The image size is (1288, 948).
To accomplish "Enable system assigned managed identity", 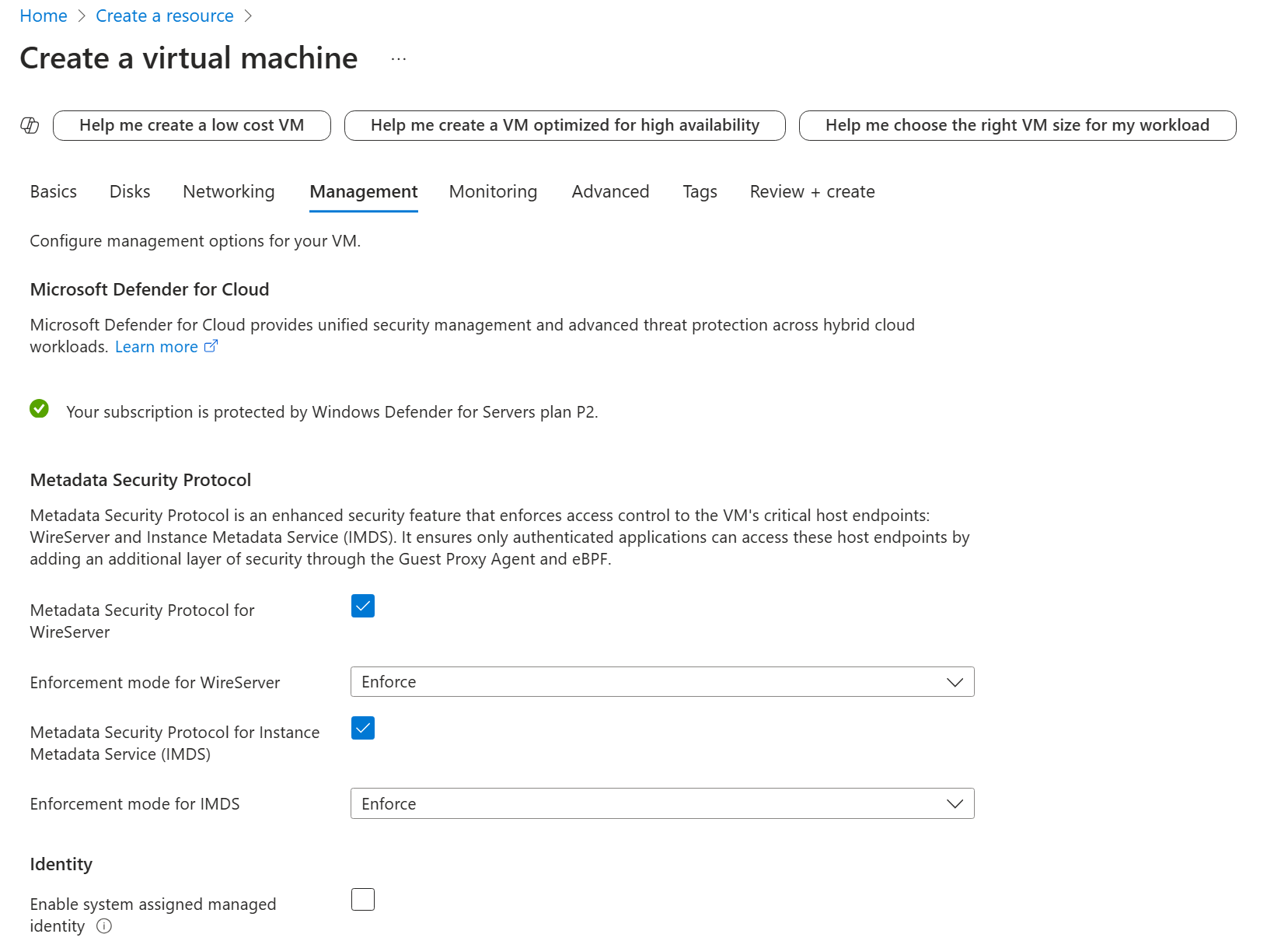I will tap(362, 899).
